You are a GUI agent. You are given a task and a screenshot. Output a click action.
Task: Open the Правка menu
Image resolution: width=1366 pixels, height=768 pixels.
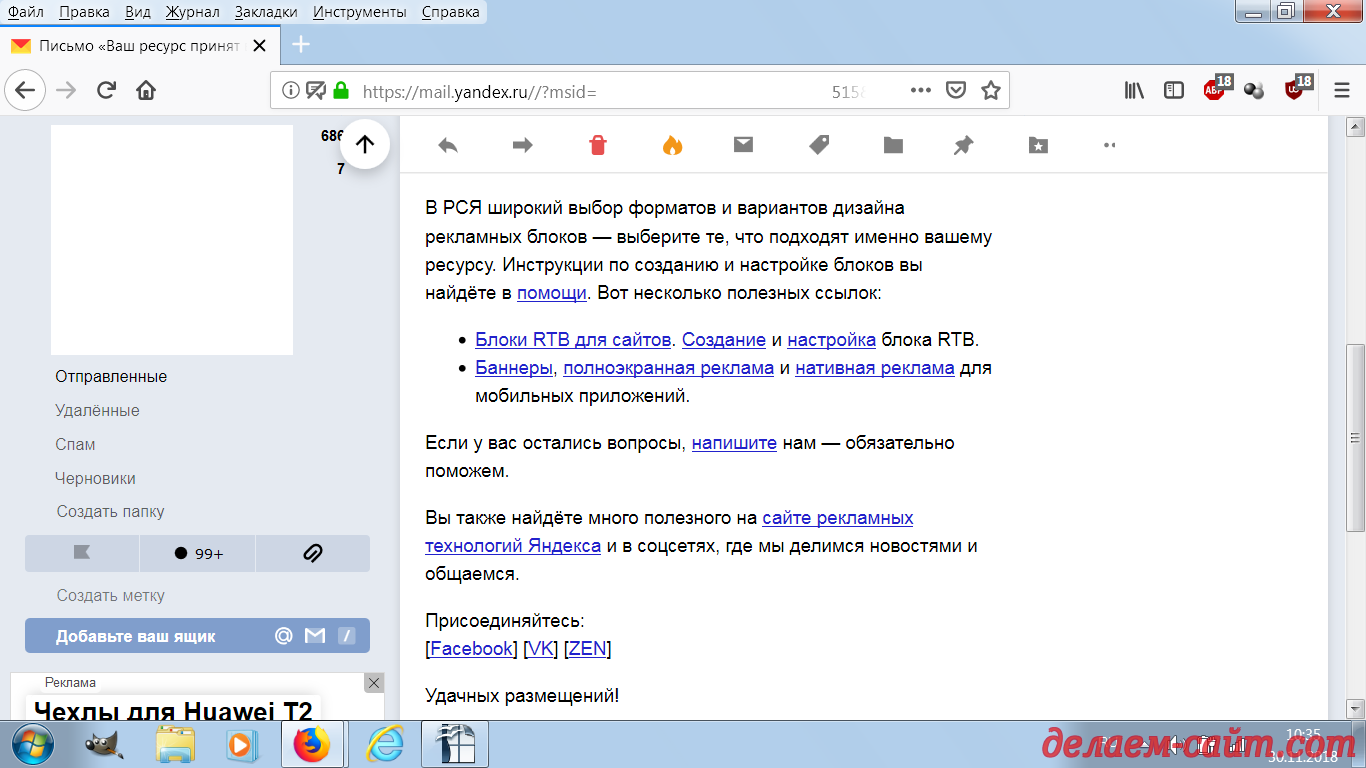click(x=84, y=12)
